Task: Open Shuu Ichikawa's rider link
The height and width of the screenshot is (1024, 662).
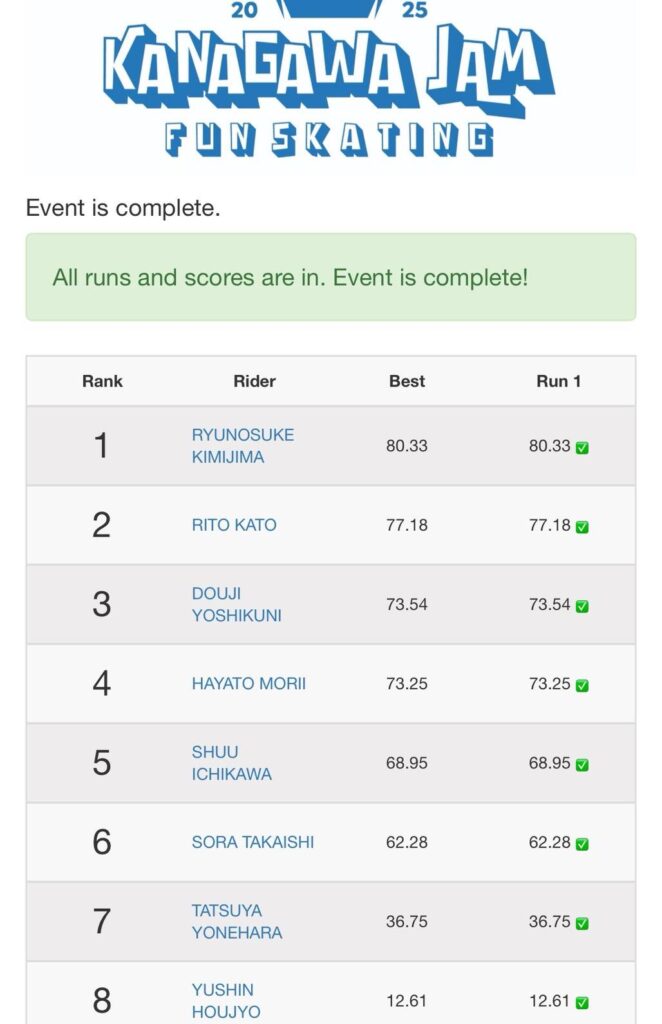Action: click(231, 763)
